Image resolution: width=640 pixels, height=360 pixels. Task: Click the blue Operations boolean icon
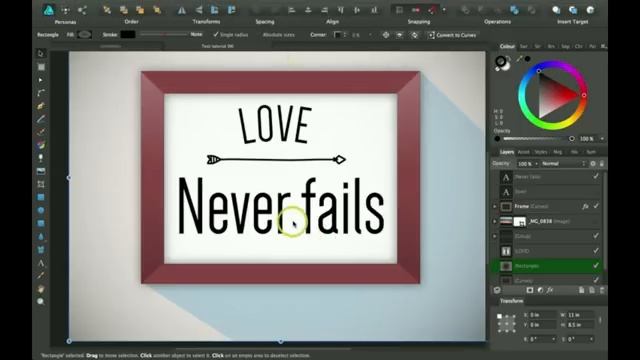(x=514, y=10)
